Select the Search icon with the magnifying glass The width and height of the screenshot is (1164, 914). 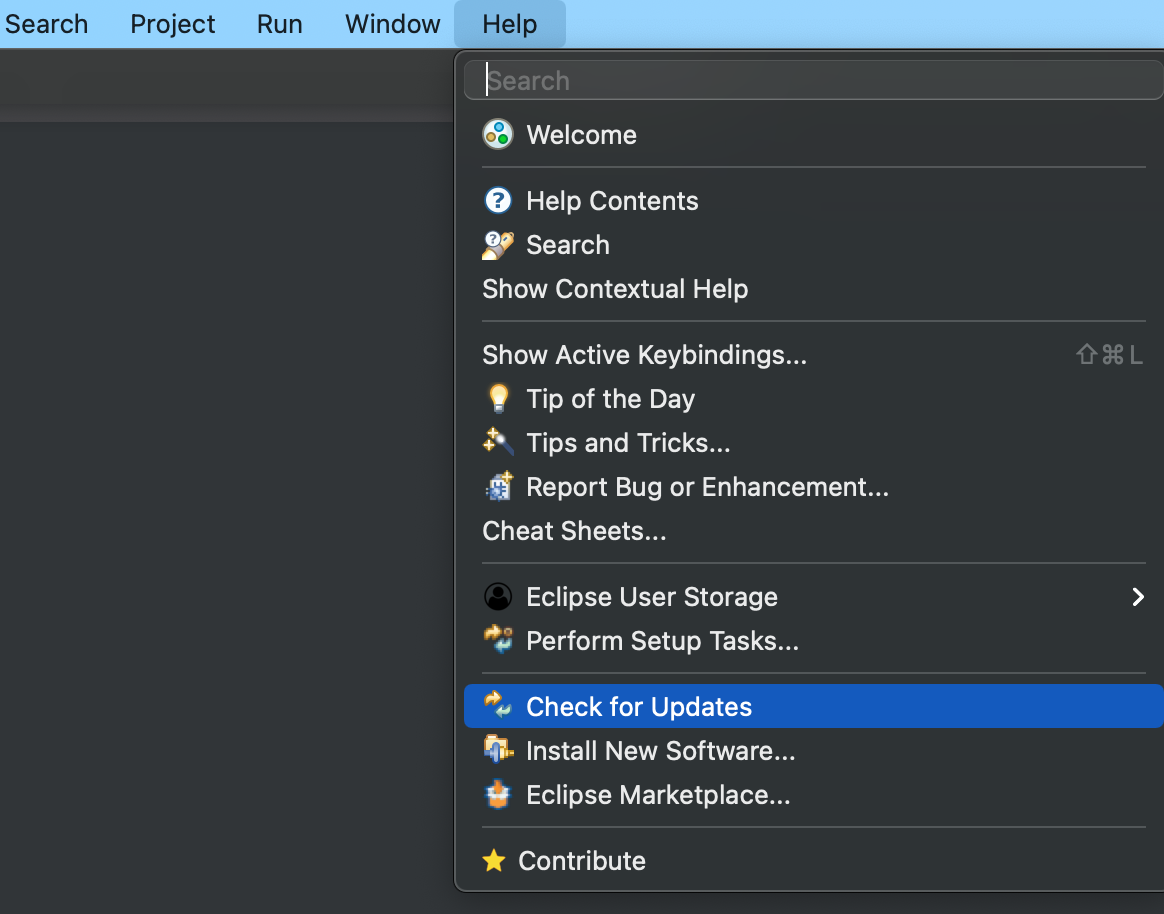coord(497,244)
